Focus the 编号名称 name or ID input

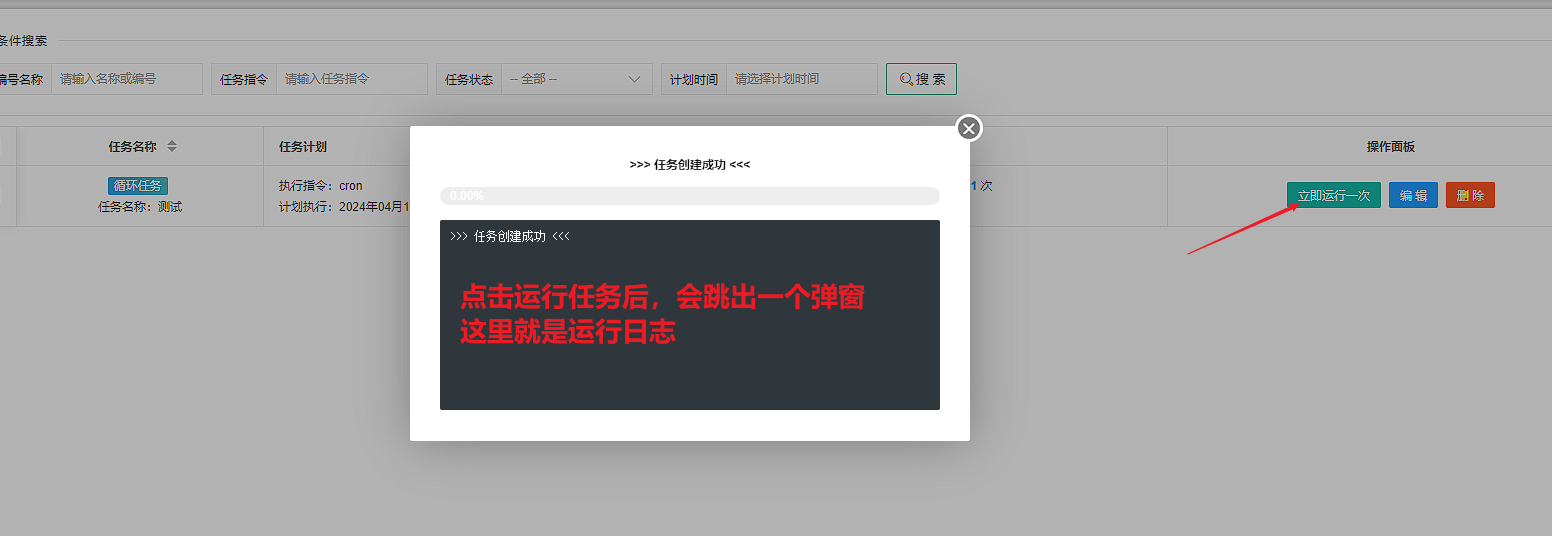(x=126, y=79)
